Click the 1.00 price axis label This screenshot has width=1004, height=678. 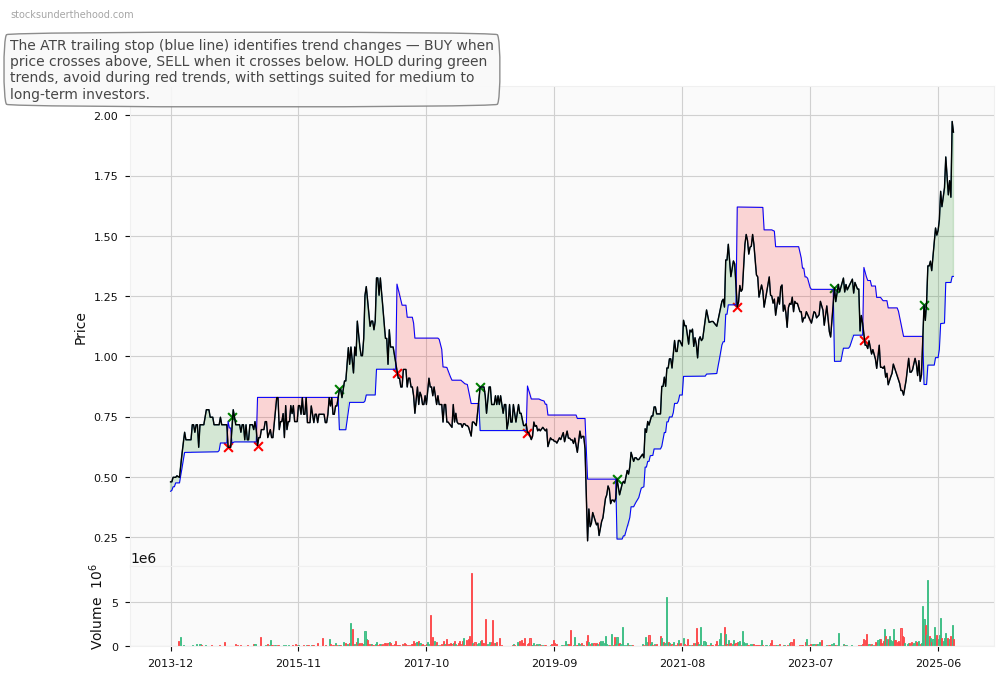106,357
